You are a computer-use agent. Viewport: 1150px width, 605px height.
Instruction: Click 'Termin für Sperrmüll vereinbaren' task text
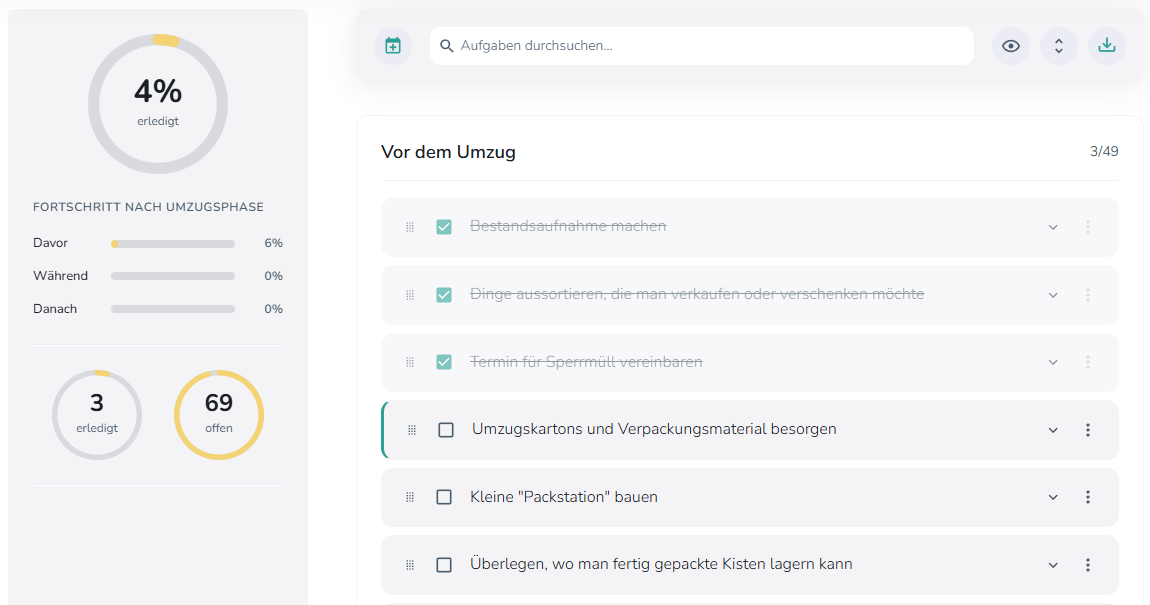coord(586,362)
